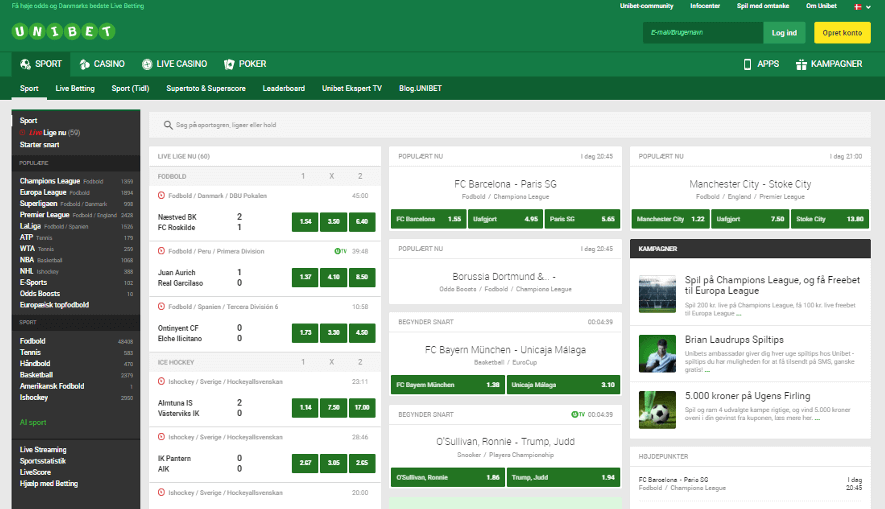Open Hjælp med Betting in sidebar

click(x=49, y=484)
